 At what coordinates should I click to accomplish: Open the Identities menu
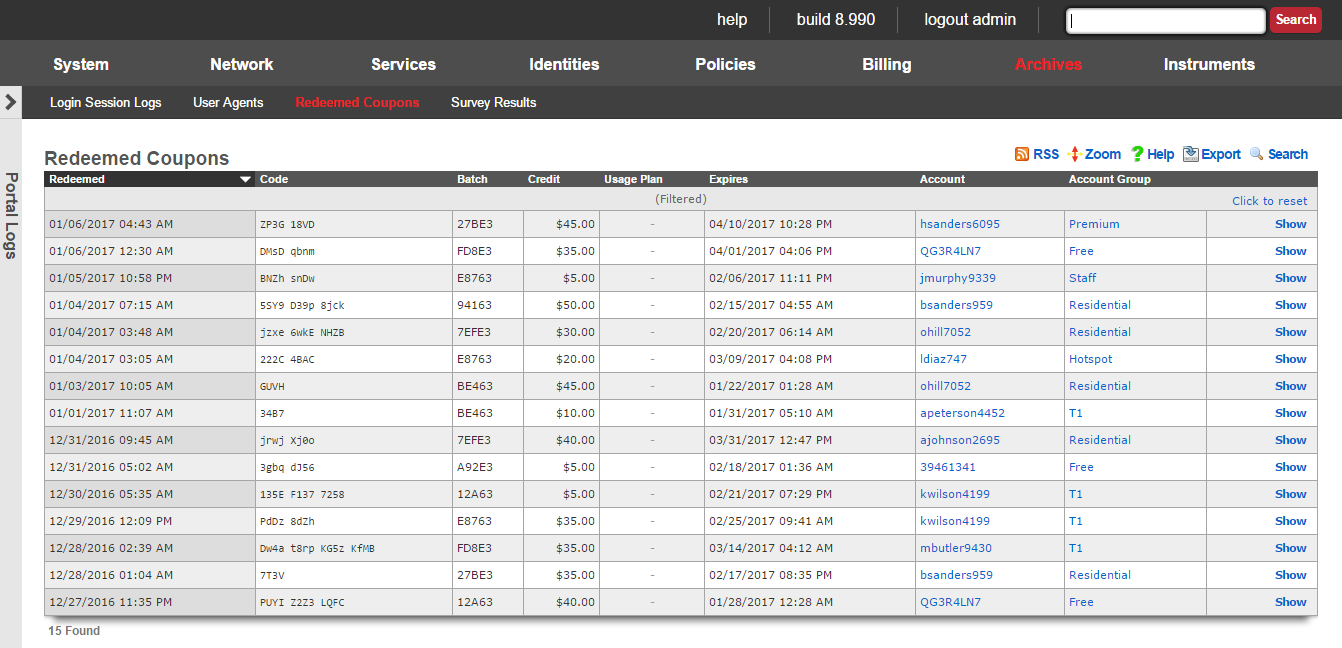point(564,64)
